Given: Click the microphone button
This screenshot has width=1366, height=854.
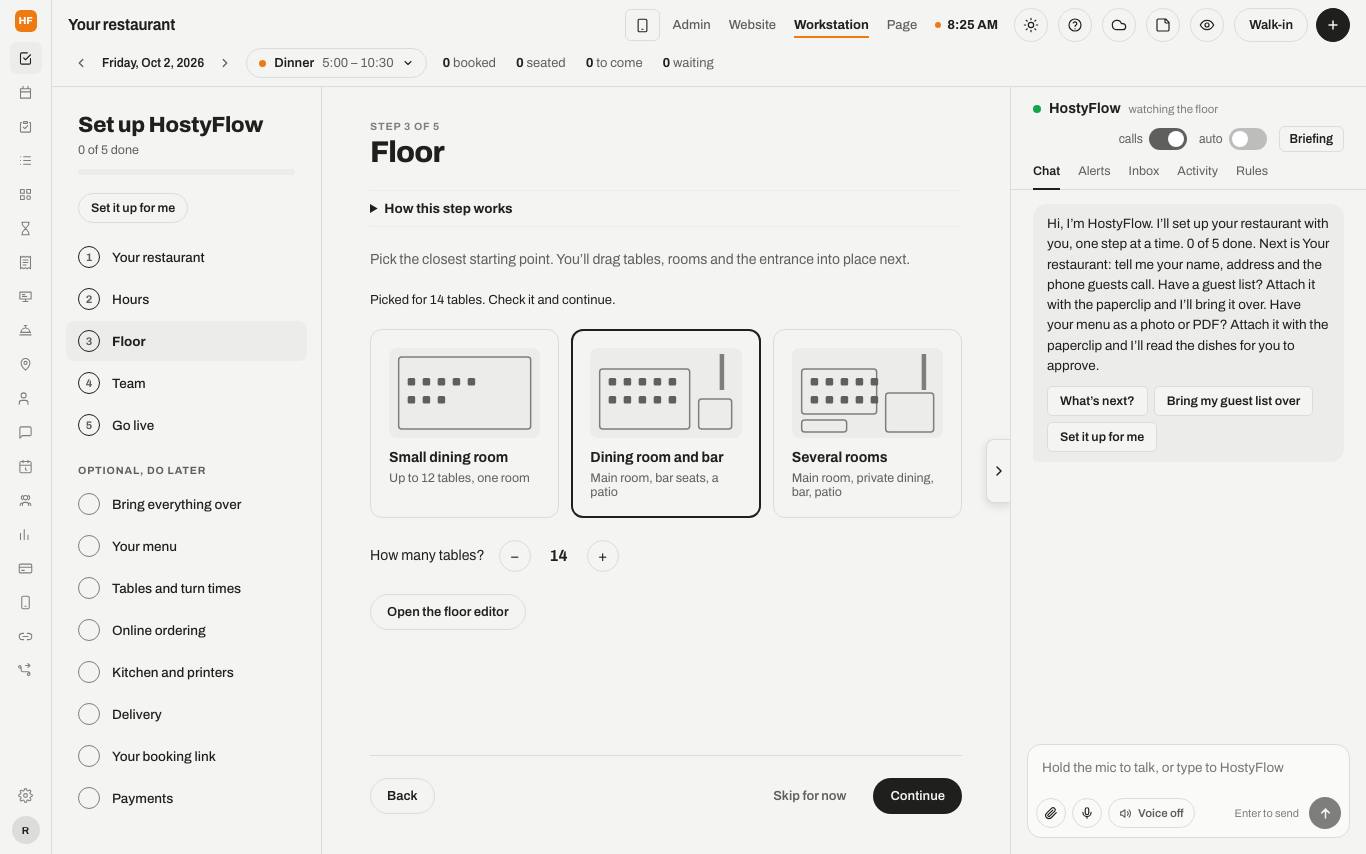Looking at the screenshot, I should click(x=1087, y=813).
